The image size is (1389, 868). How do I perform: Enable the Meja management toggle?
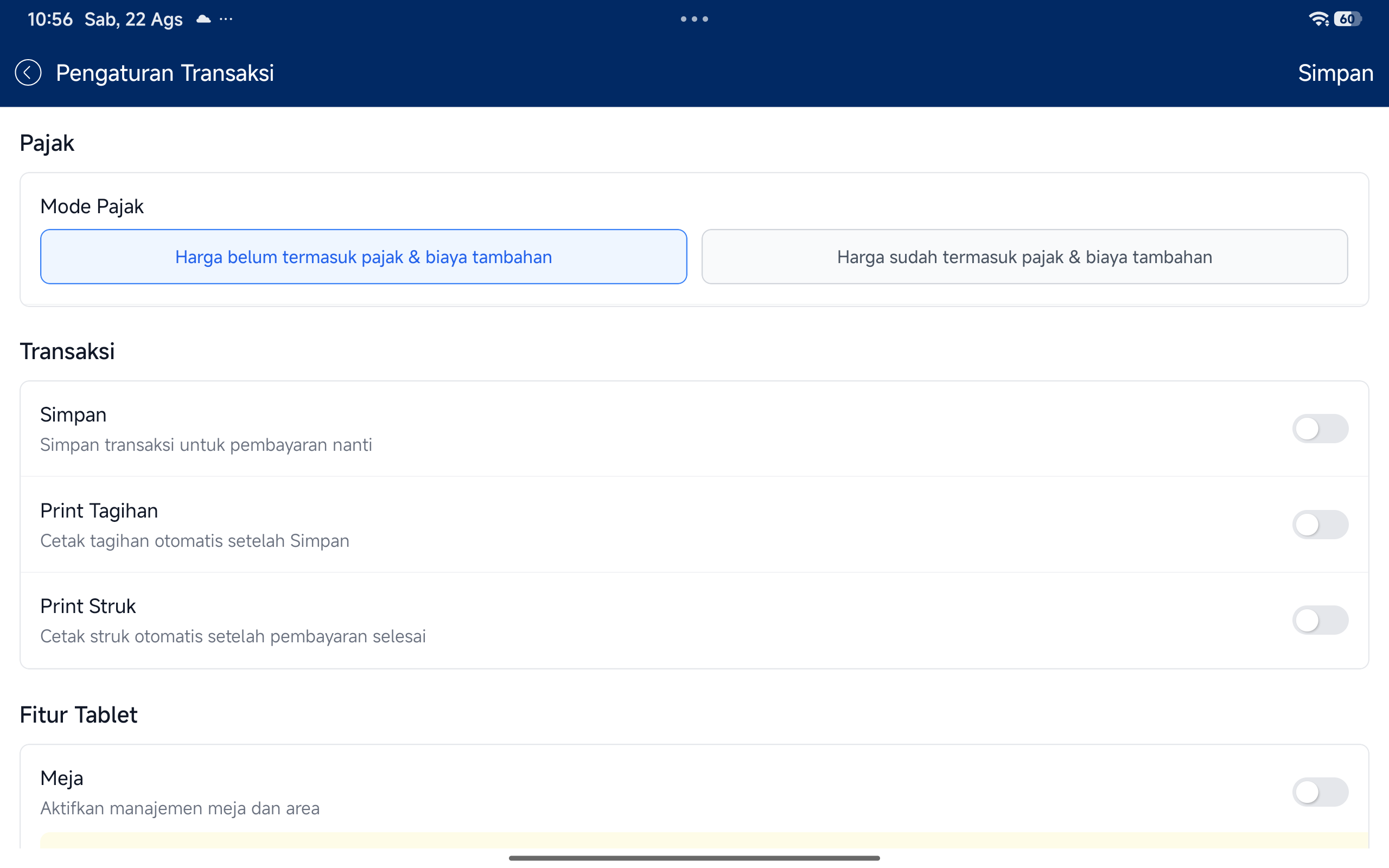tap(1320, 792)
